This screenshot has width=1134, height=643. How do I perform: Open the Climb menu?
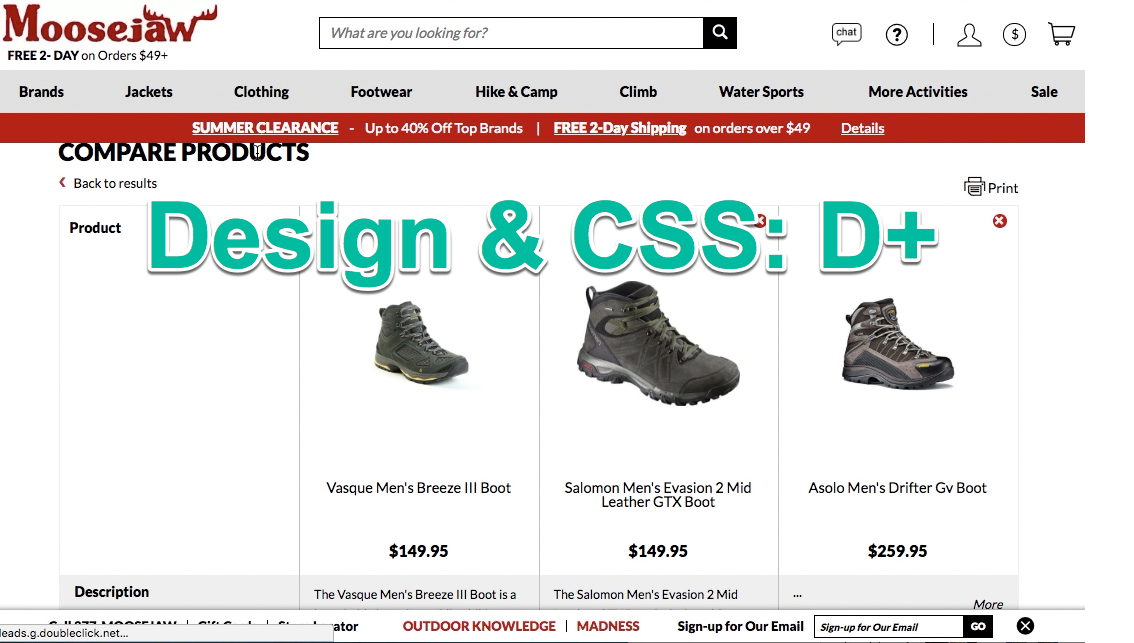(638, 92)
